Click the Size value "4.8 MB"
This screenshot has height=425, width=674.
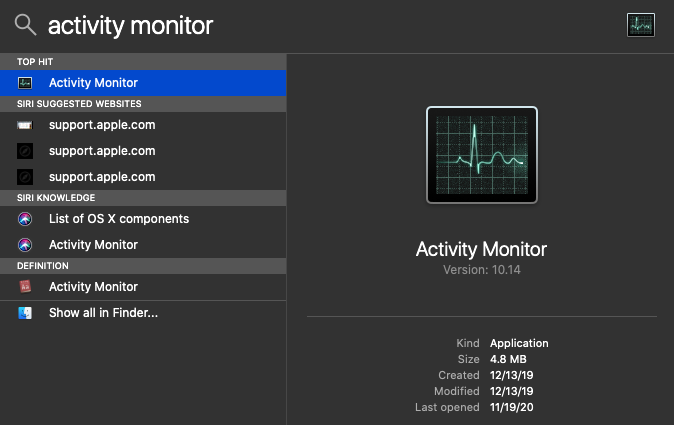pyautogui.click(x=508, y=359)
